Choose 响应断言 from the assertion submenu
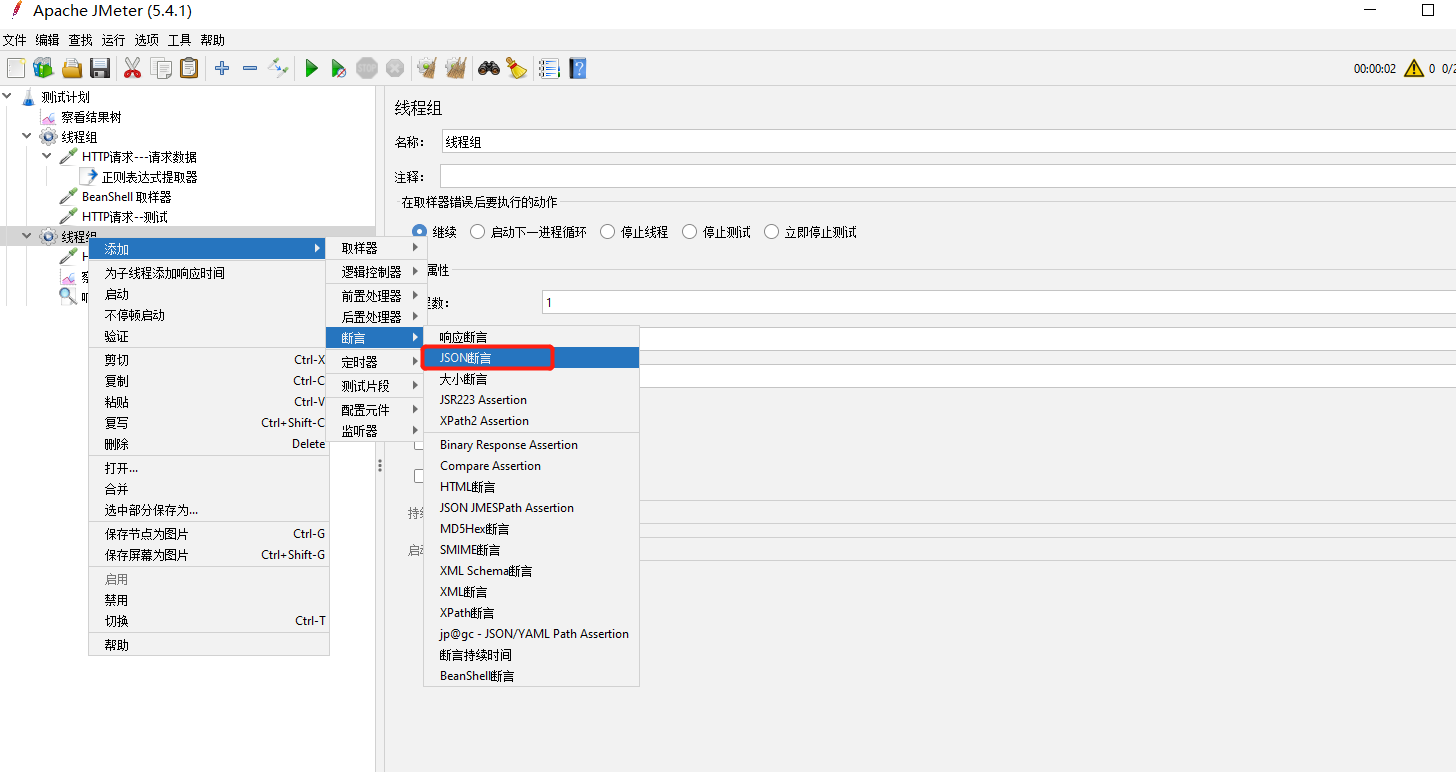This screenshot has height=772, width=1456. (x=531, y=337)
